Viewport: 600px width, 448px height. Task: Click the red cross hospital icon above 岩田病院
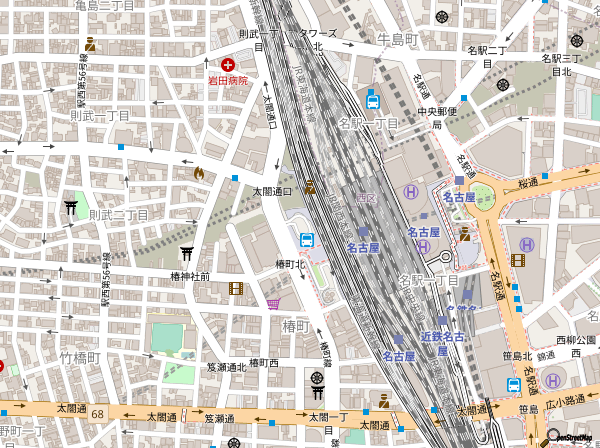pos(228,64)
